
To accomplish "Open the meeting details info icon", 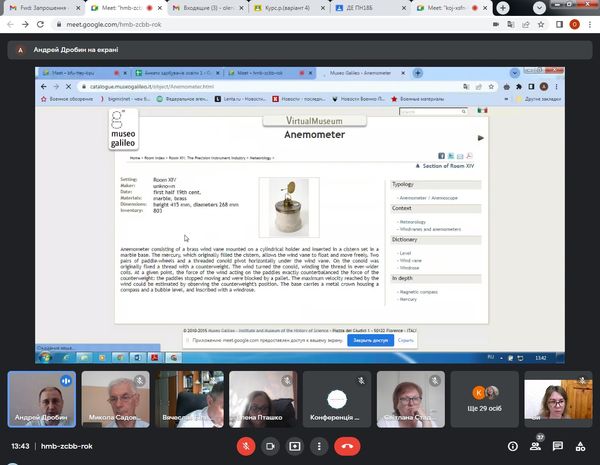I will pyautogui.click(x=511, y=446).
